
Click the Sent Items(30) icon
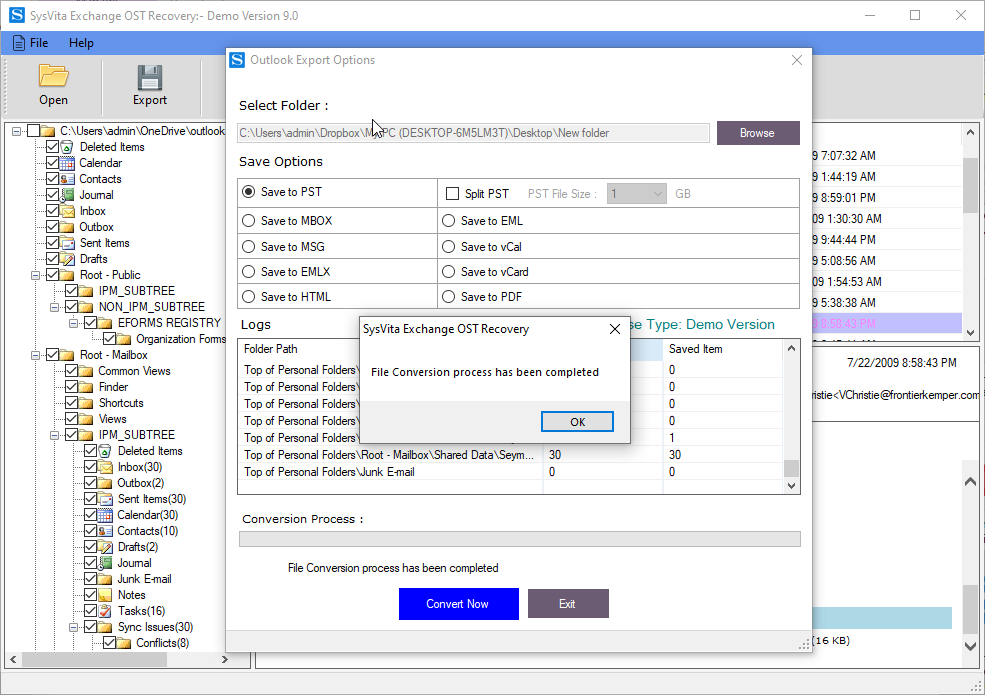(106, 499)
